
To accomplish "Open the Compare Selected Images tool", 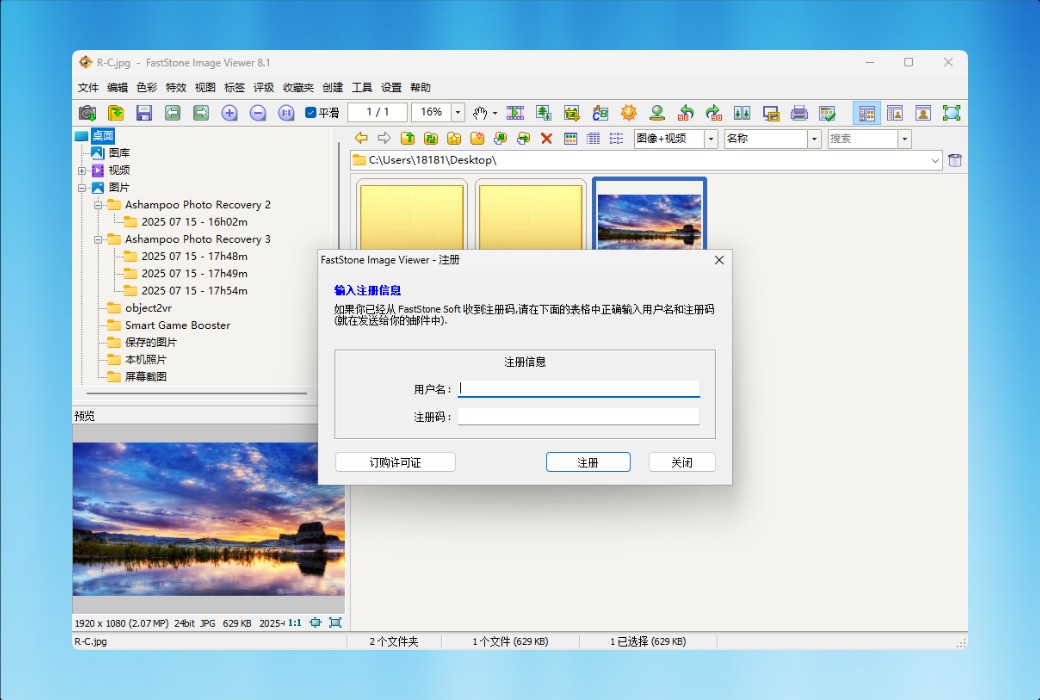I will pos(742,113).
